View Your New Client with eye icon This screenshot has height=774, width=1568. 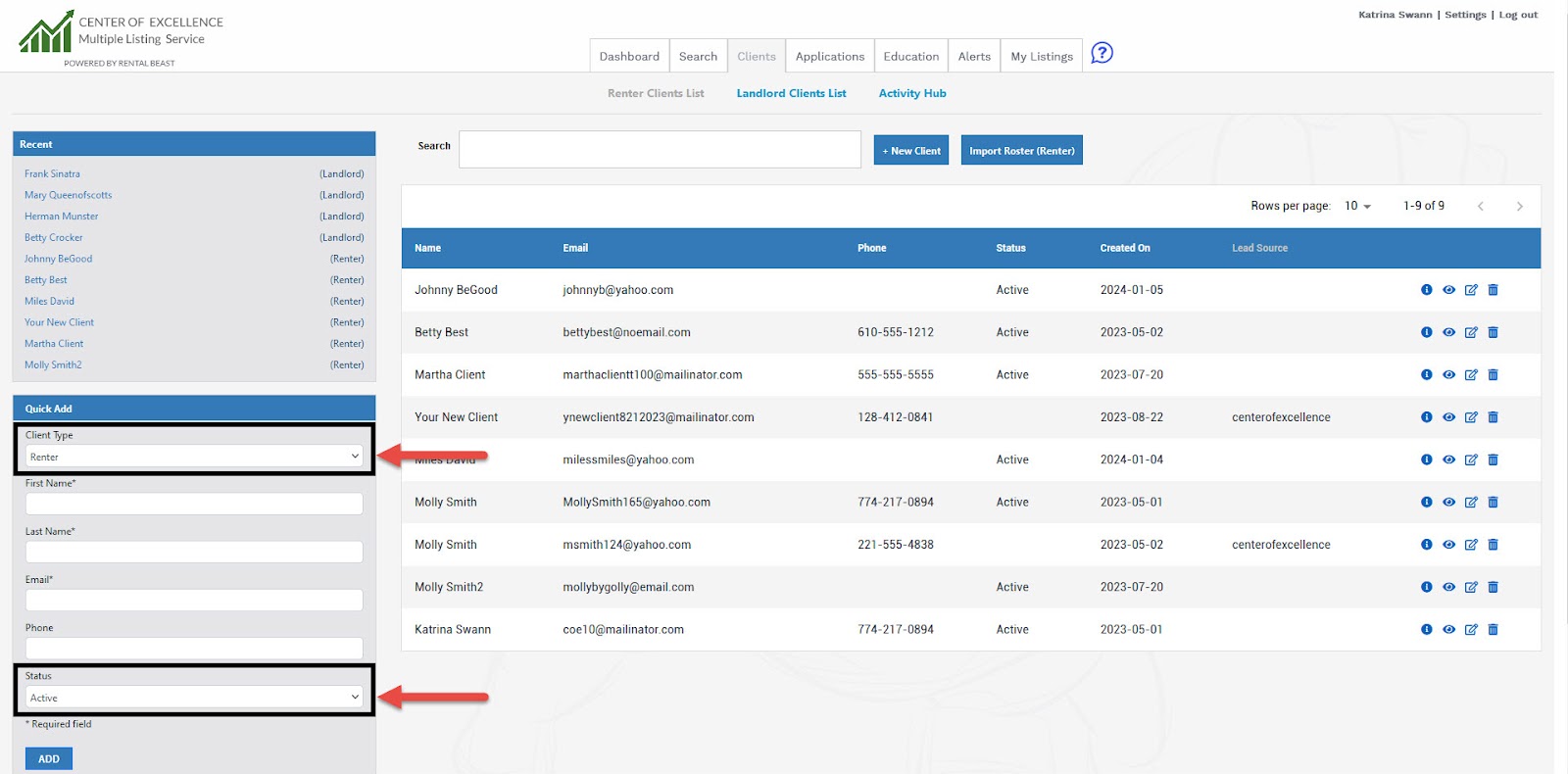coord(1448,417)
